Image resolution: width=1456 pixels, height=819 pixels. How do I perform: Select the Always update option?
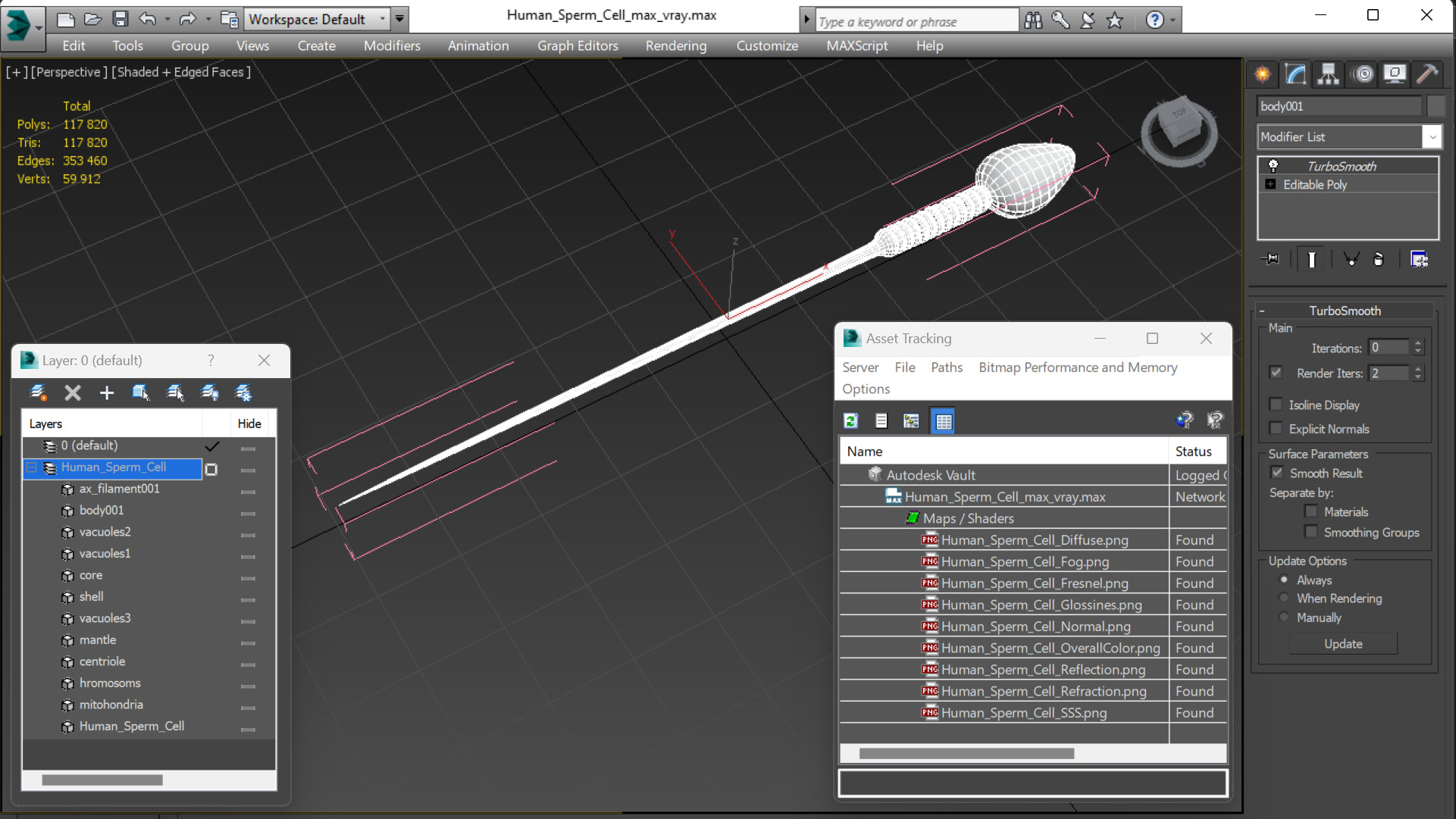pyautogui.click(x=1284, y=580)
